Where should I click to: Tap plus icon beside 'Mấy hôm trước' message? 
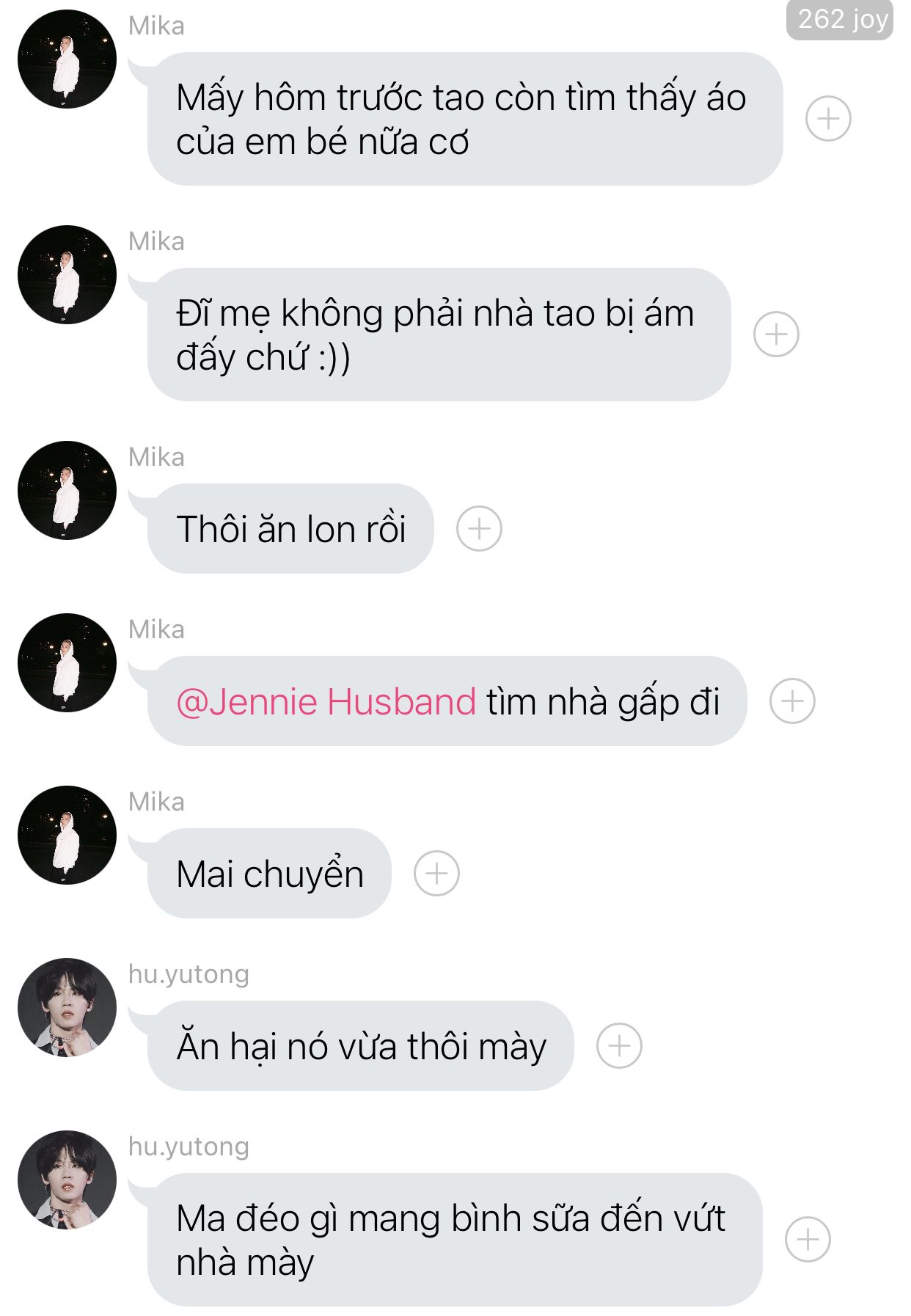(828, 118)
